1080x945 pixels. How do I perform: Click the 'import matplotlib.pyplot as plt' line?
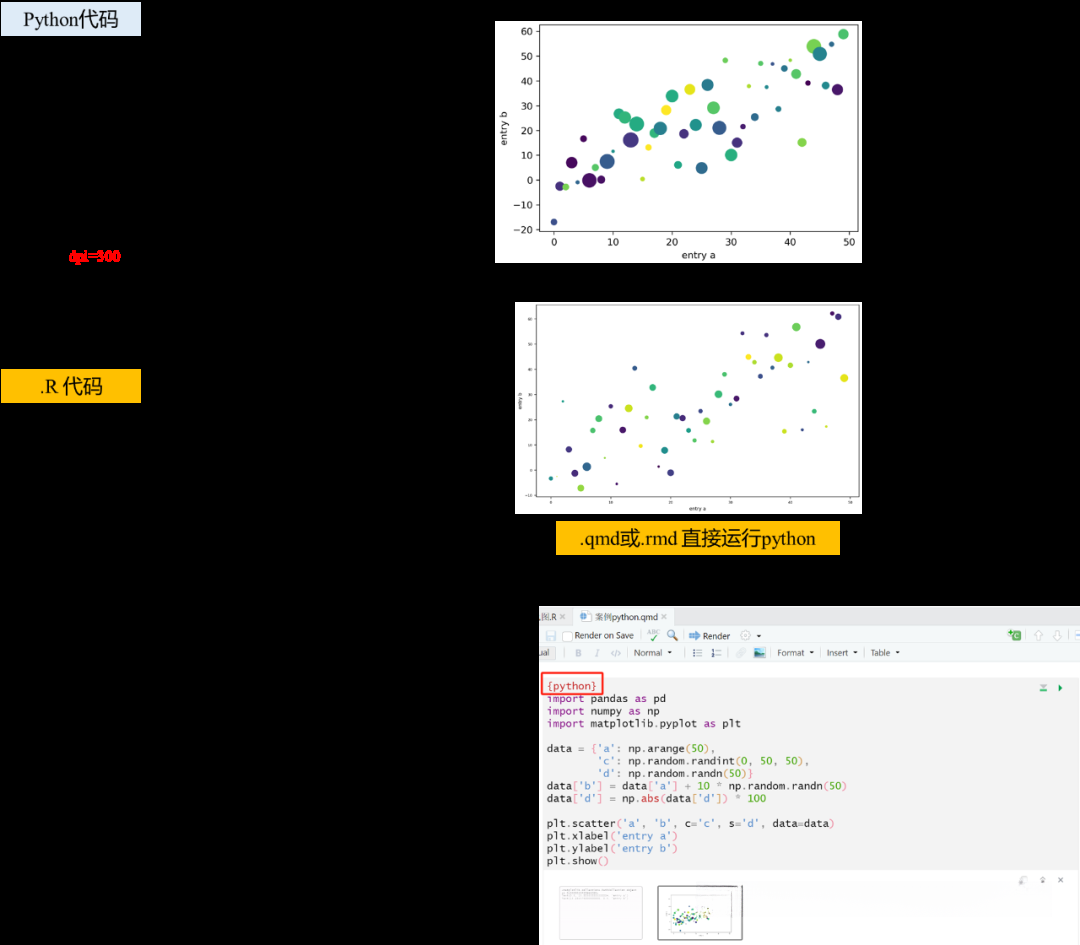[x=643, y=723]
